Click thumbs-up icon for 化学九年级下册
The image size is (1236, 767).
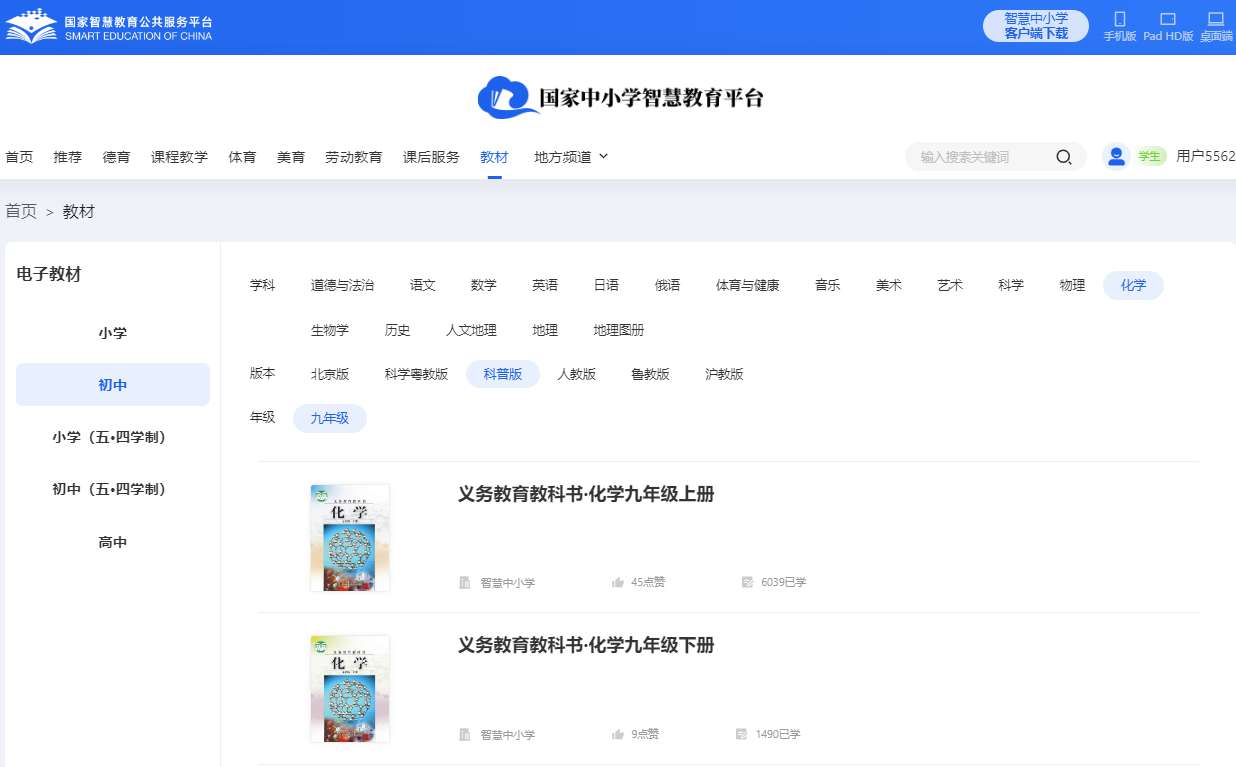[x=618, y=734]
